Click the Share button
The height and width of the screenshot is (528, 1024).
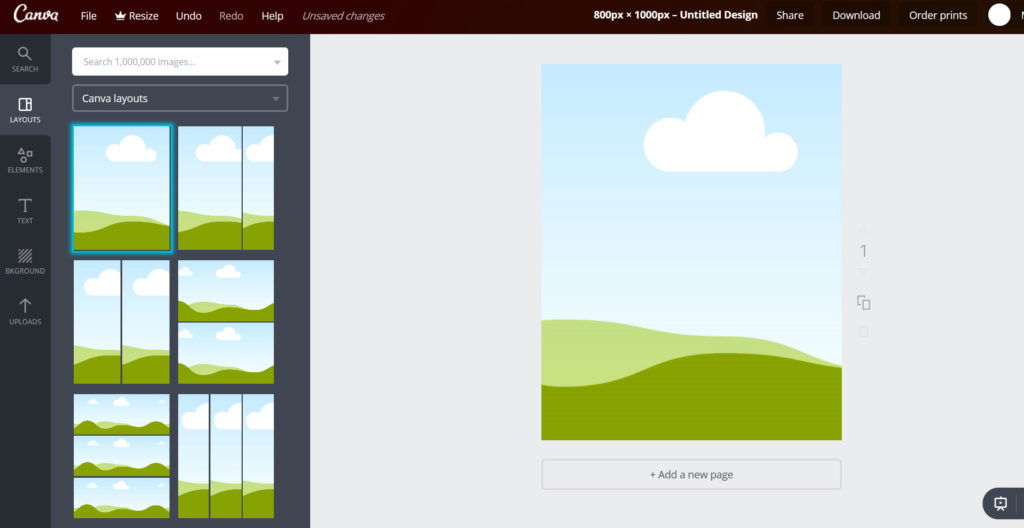tap(790, 15)
